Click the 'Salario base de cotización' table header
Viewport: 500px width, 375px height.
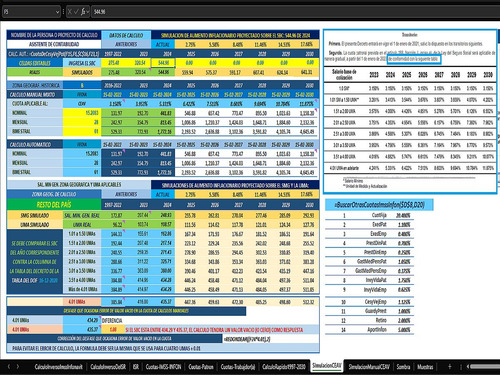click(344, 74)
